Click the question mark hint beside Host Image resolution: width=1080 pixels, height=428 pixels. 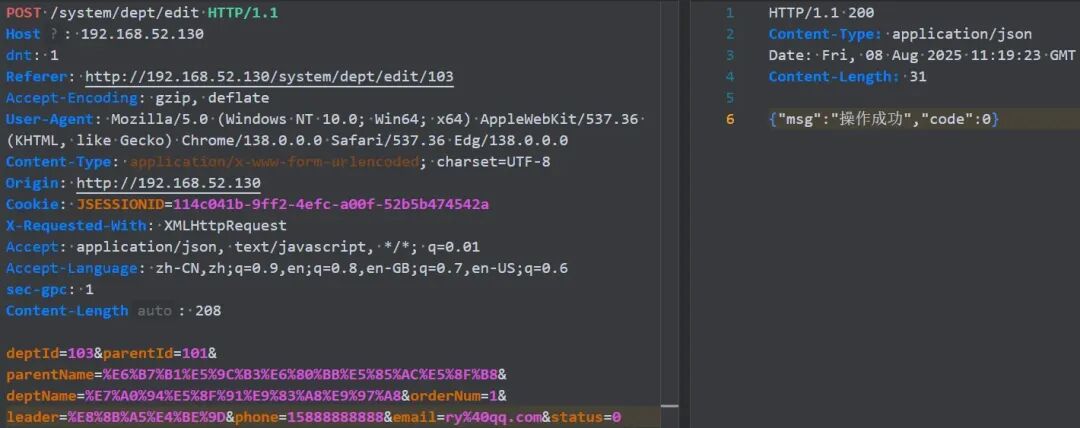54,34
